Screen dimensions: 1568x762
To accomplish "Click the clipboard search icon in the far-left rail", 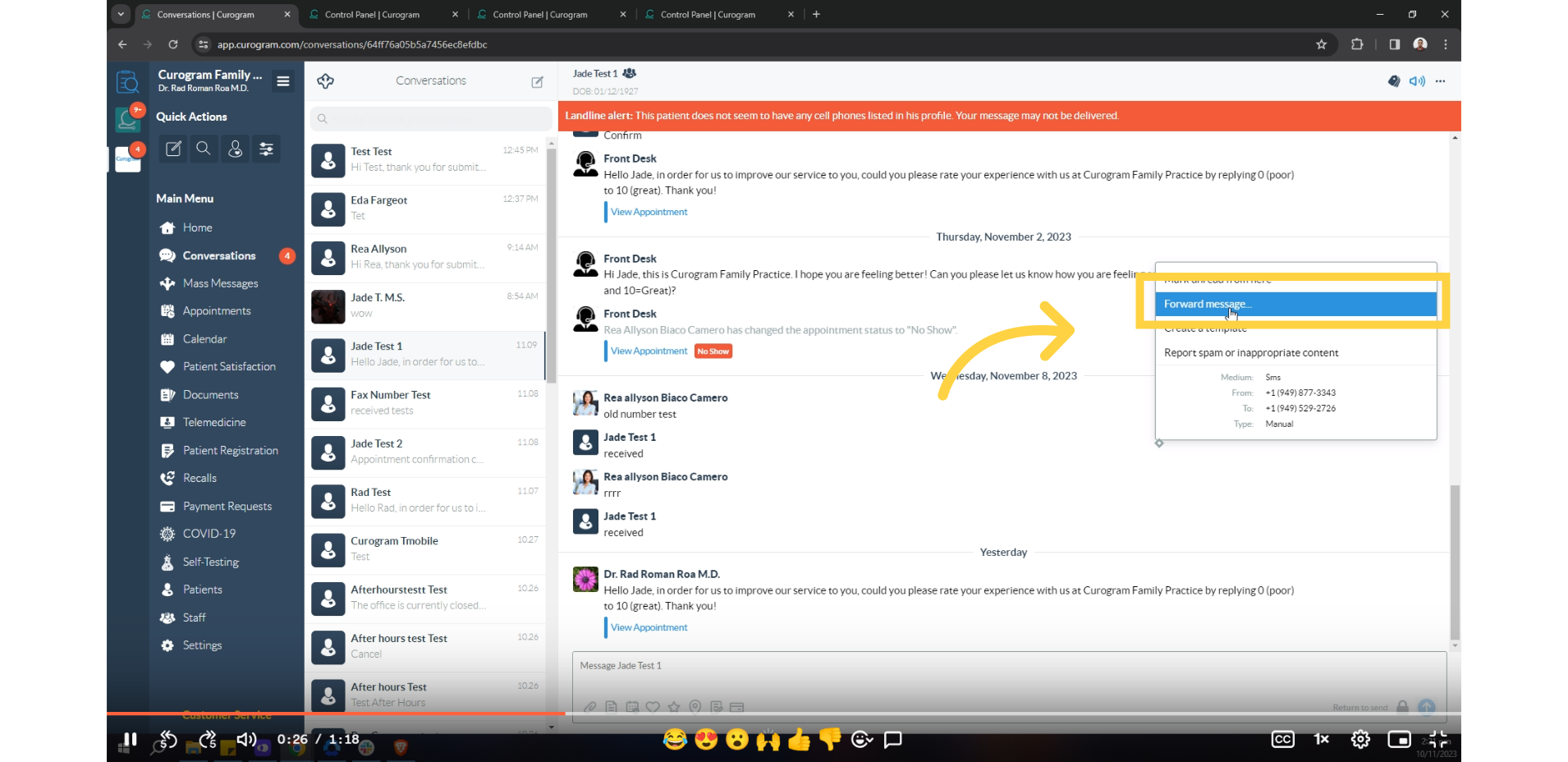I will [x=127, y=82].
